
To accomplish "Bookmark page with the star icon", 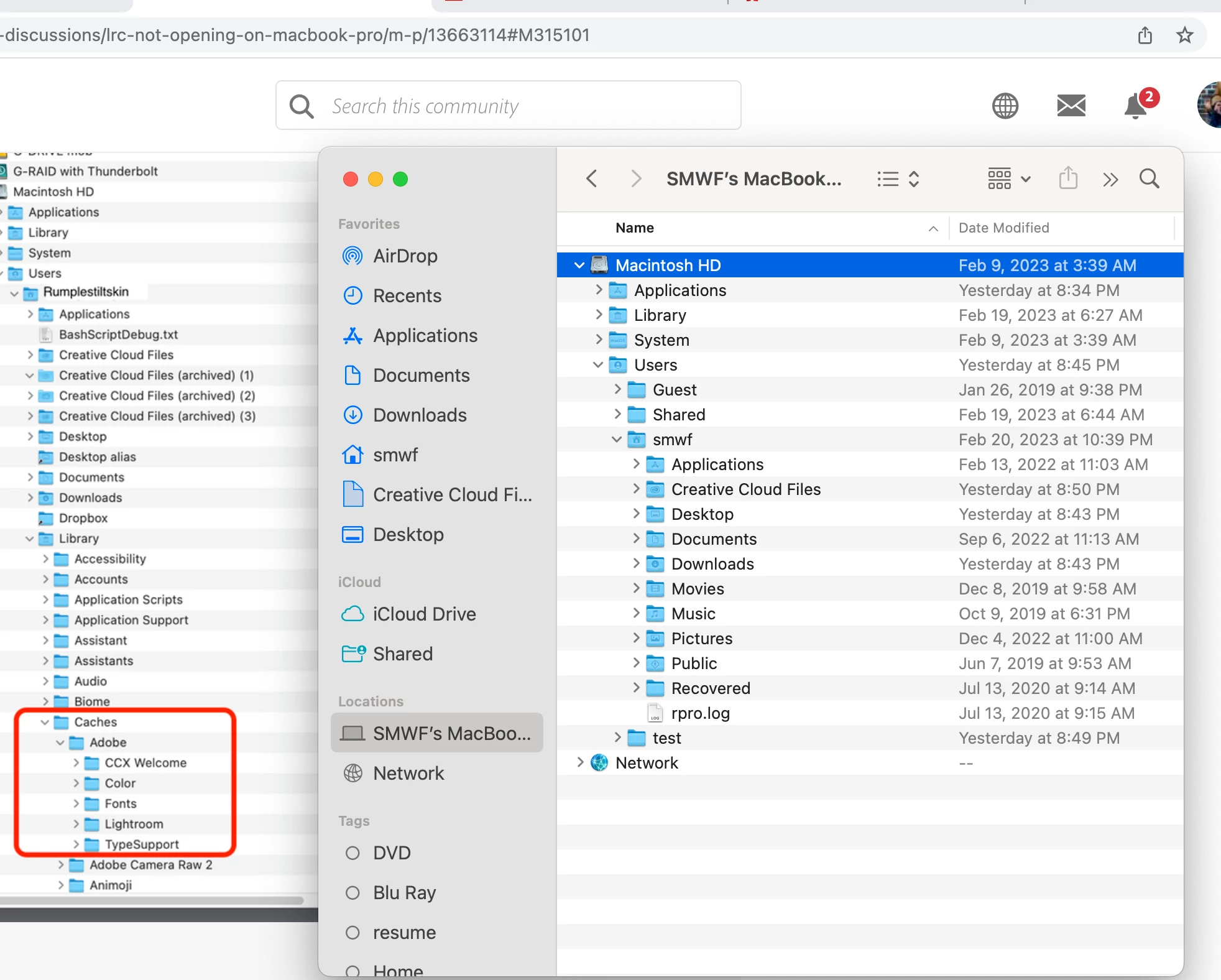I will click(1185, 35).
